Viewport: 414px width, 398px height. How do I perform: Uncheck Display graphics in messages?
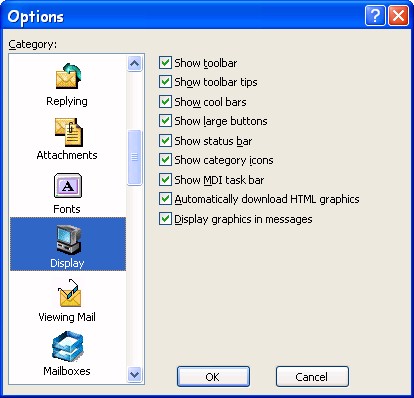tap(165, 219)
